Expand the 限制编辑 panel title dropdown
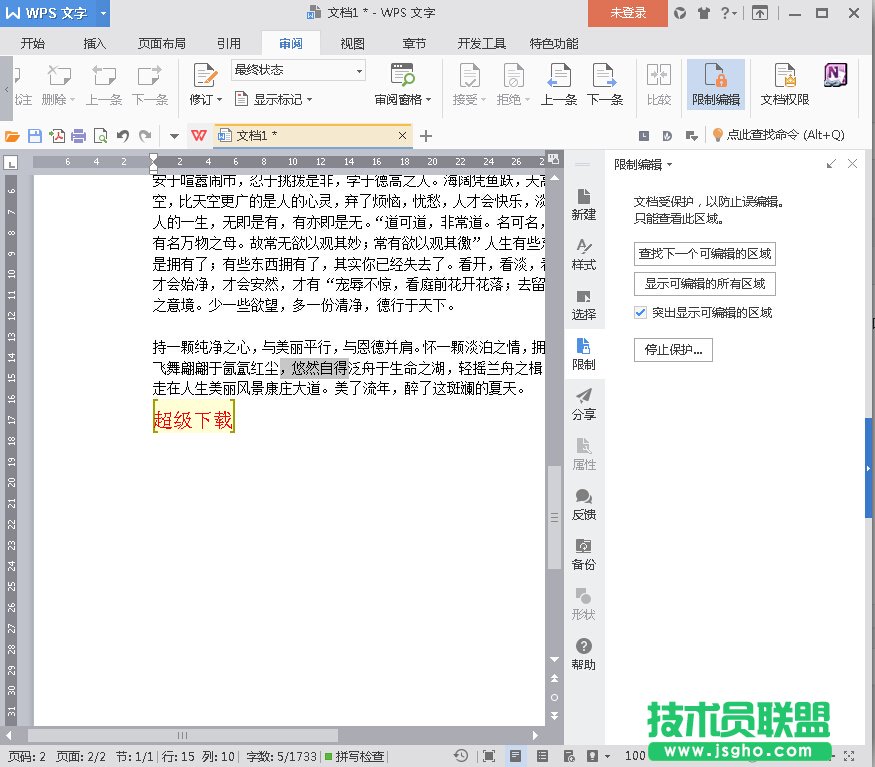The height and width of the screenshot is (767, 875). pyautogui.click(x=643, y=164)
